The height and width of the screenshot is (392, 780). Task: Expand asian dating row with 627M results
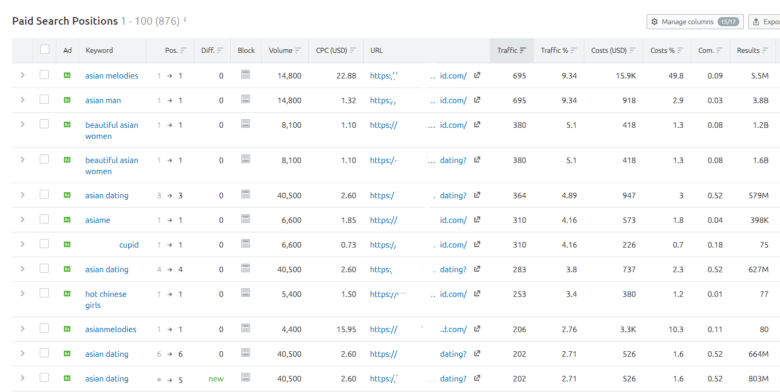point(22,269)
